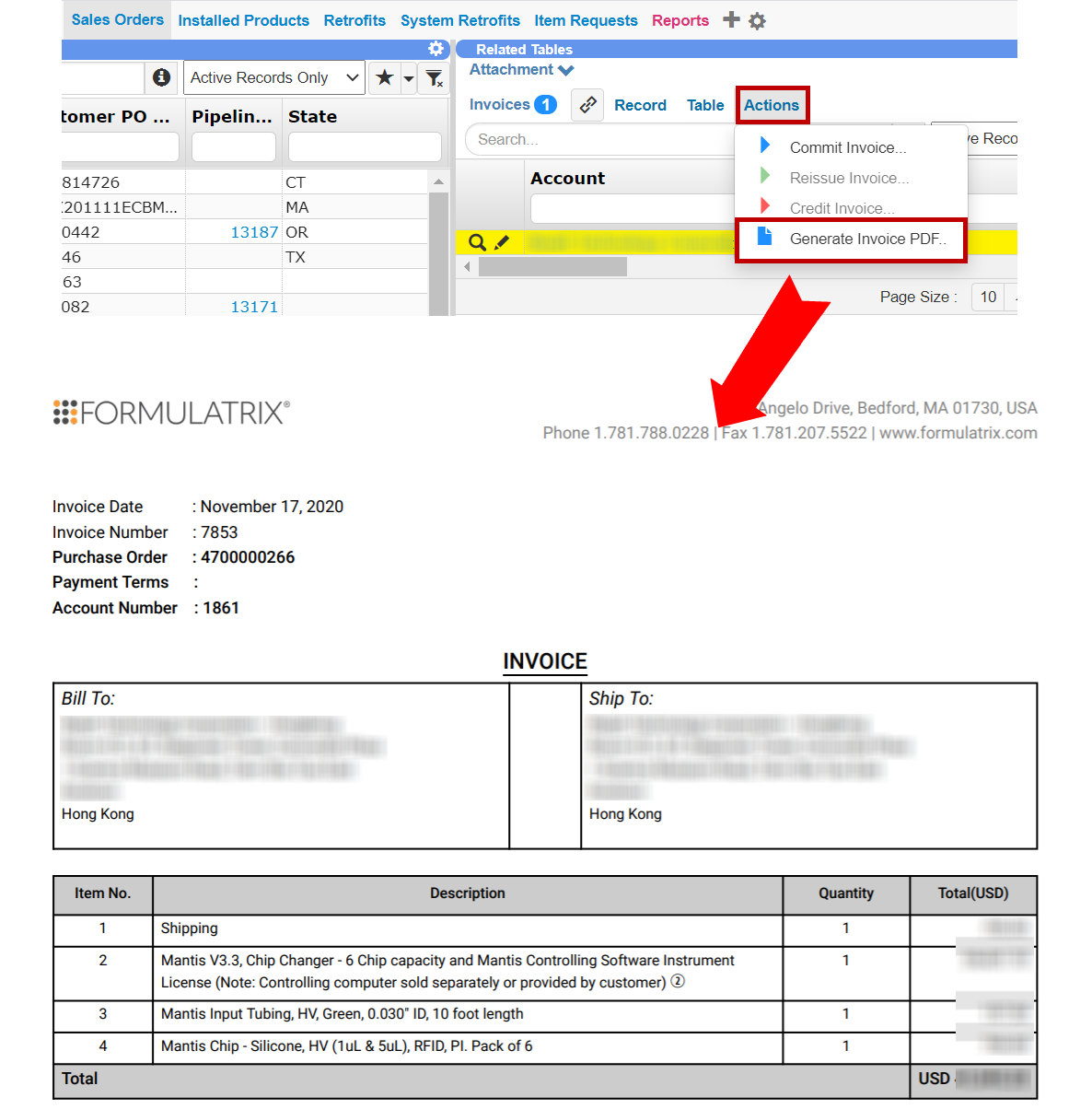Click the State column filter field

tap(364, 146)
